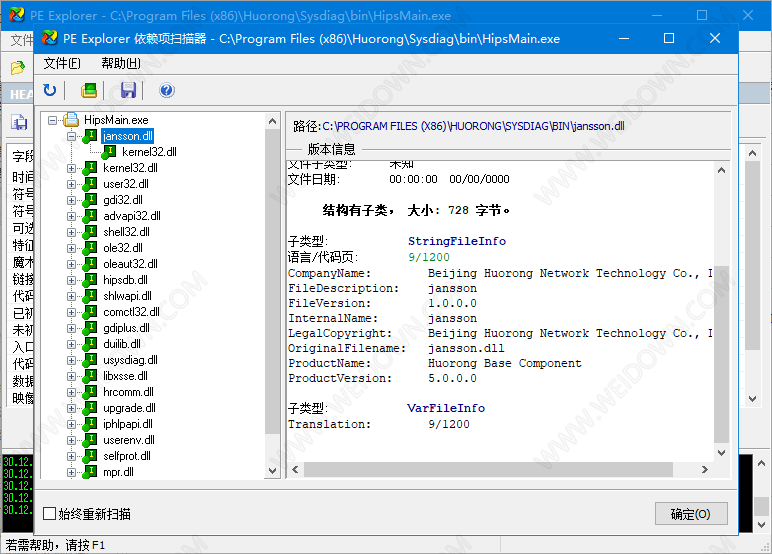Expand the user32.dll tree node
772x554 pixels.
pyautogui.click(x=72, y=184)
